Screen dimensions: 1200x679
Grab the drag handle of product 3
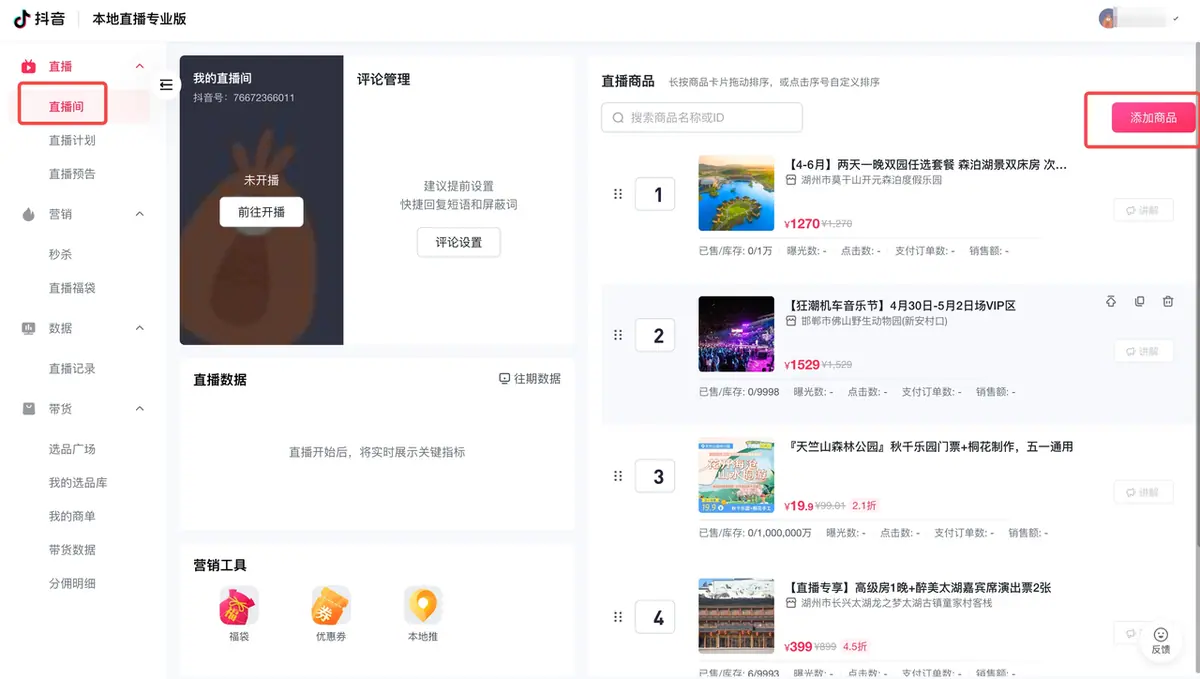click(x=618, y=476)
